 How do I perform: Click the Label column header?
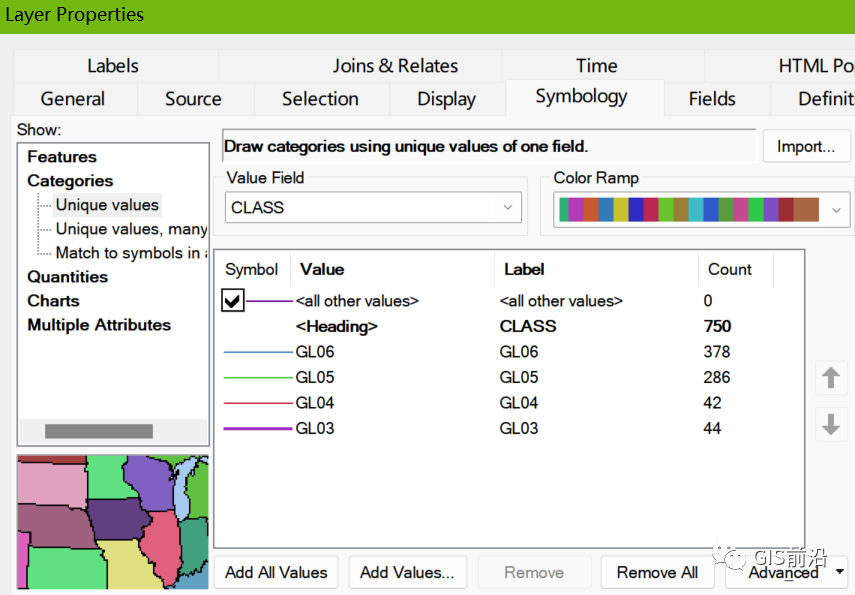click(524, 269)
